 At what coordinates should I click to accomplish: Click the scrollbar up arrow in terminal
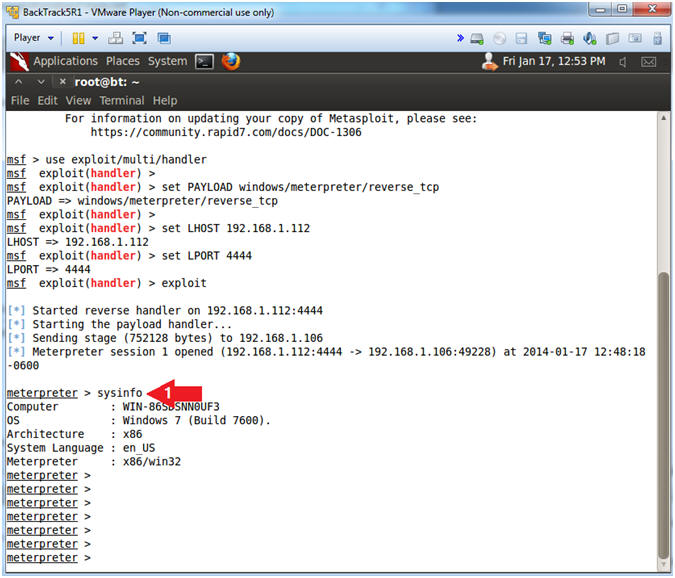click(663, 118)
